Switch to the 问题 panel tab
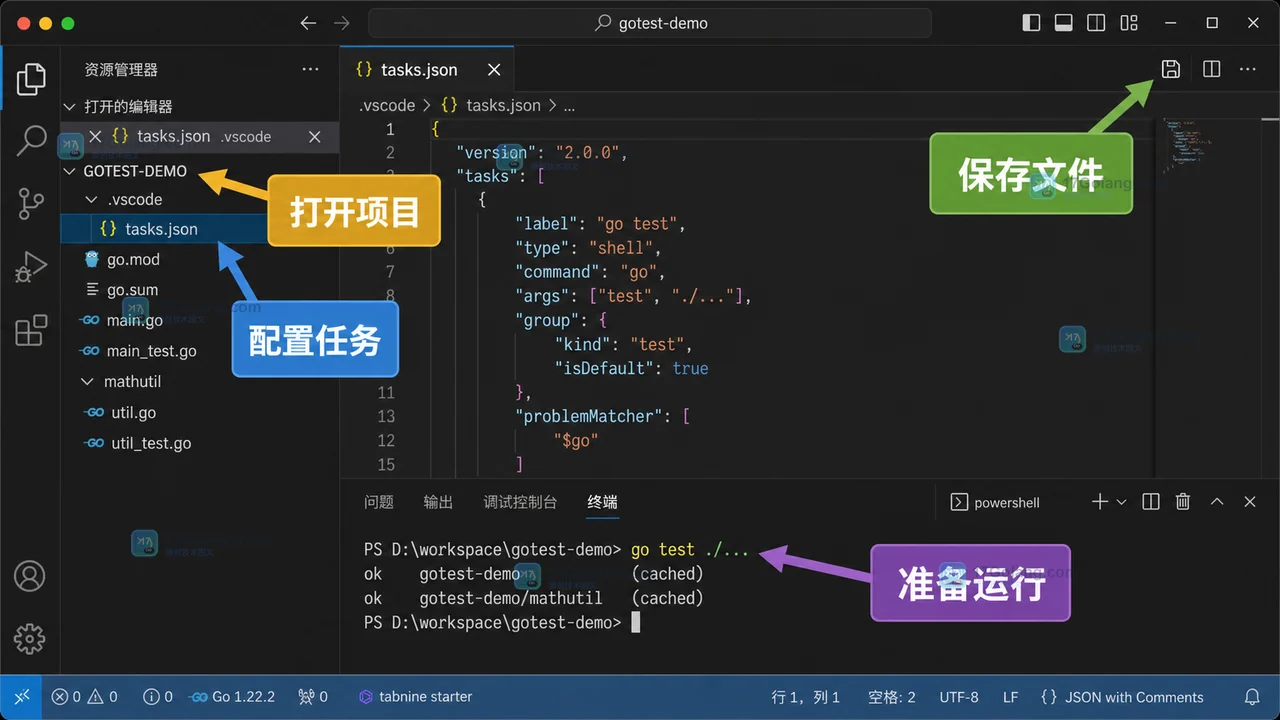Screen dimensions: 1280x720 (x=379, y=502)
